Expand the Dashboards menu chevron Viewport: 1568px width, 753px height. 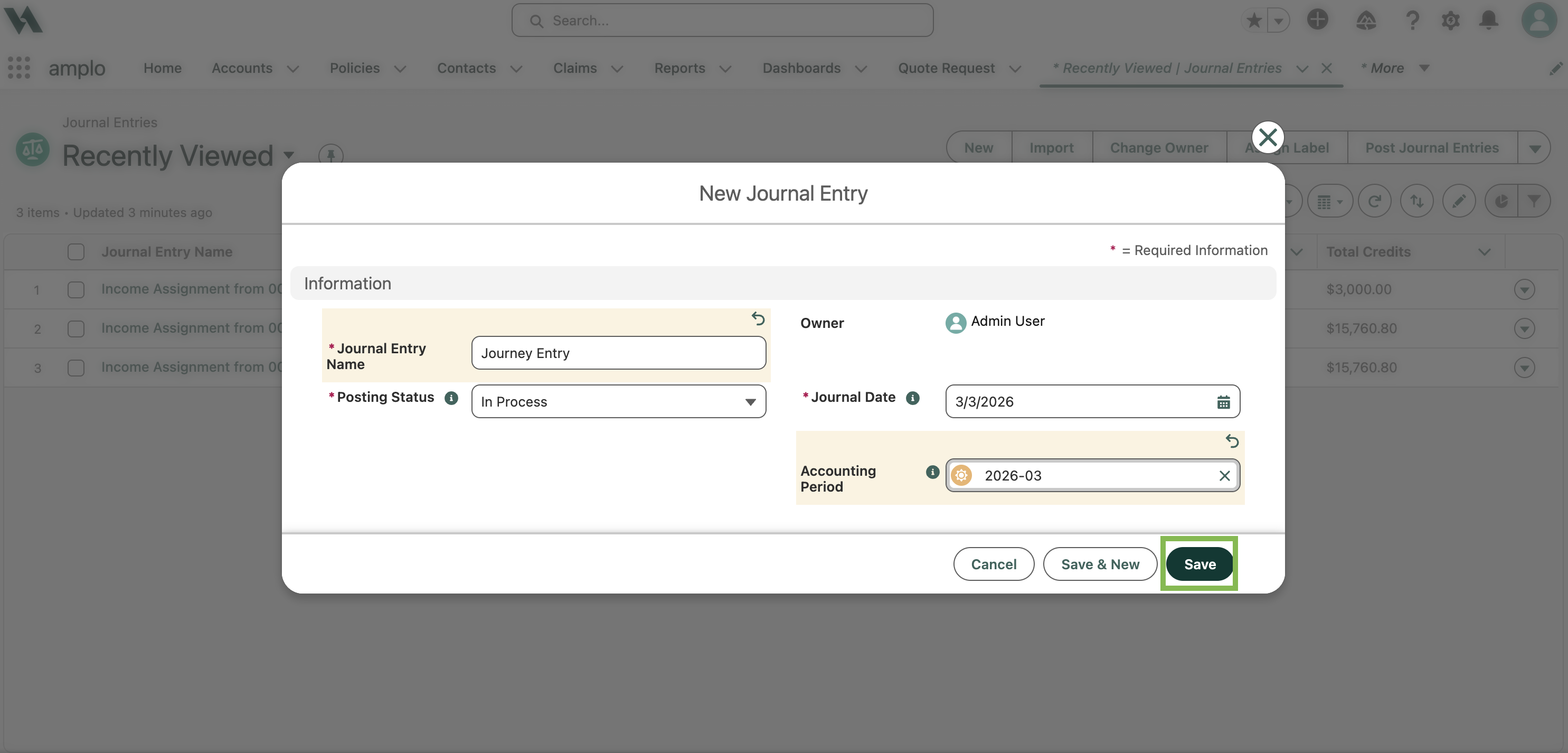click(x=861, y=69)
